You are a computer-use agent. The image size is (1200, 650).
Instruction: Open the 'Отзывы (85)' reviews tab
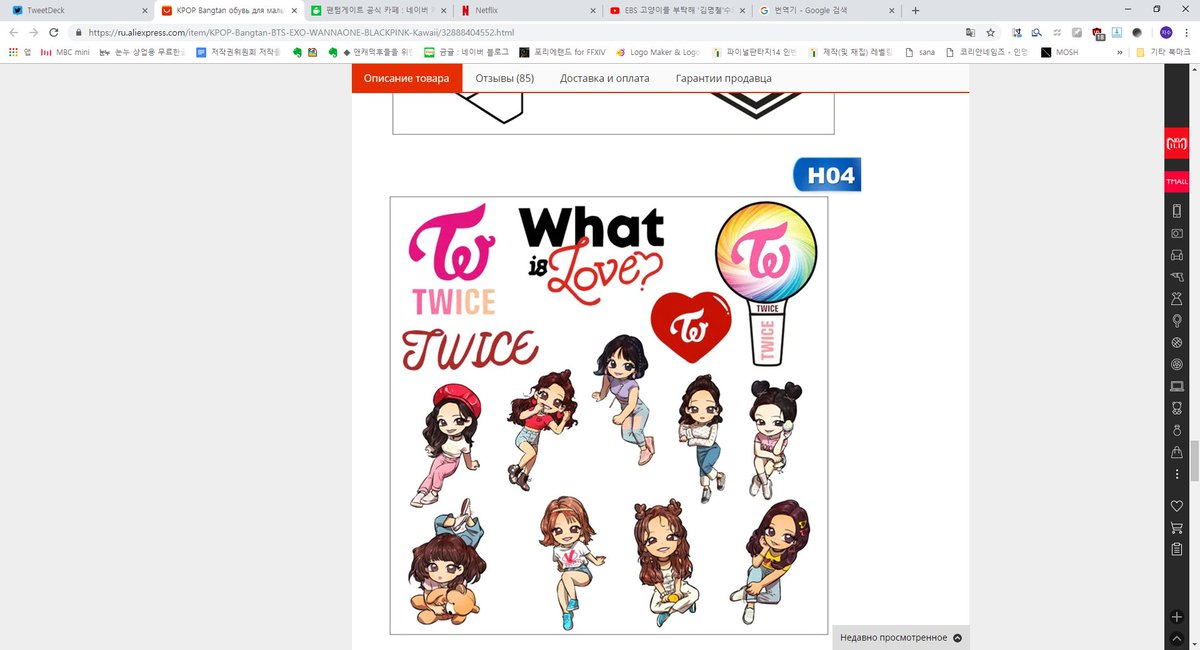504,78
